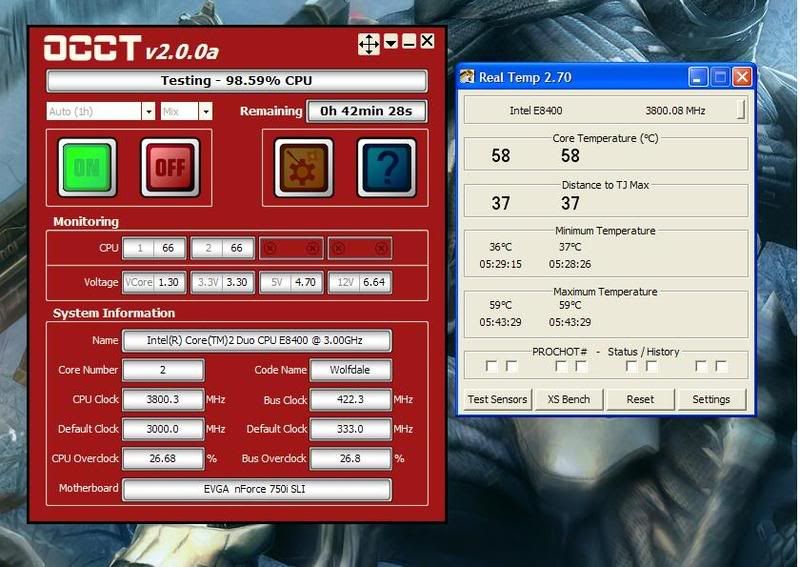The image size is (800, 567).
Task: Open OCCT help question mark icon
Action: coord(387,167)
